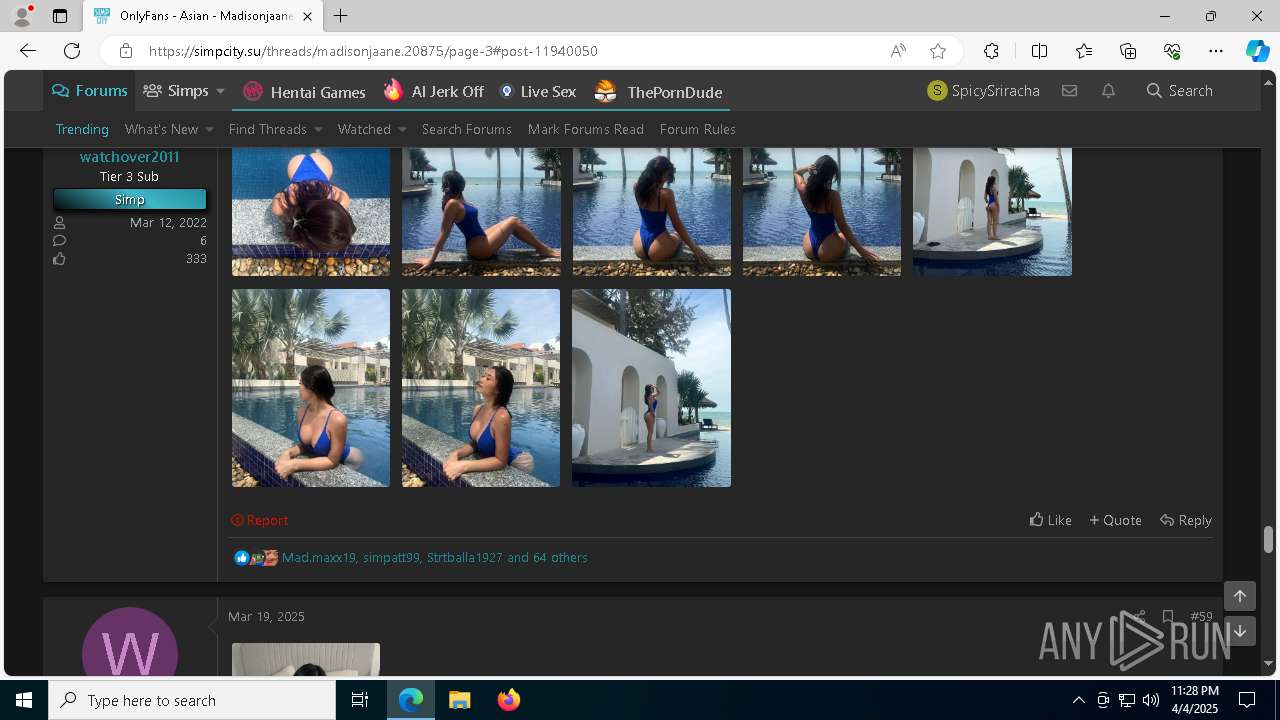Open the AI Jerk Off link
The width and height of the screenshot is (1280, 720).
434,92
